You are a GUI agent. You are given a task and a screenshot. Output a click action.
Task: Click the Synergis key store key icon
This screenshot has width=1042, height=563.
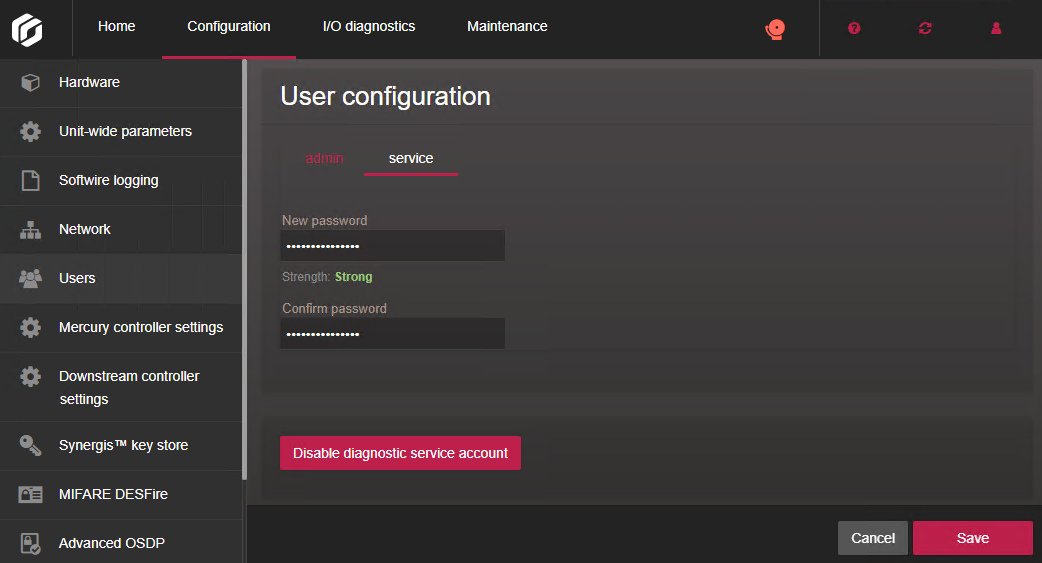[x=30, y=445]
